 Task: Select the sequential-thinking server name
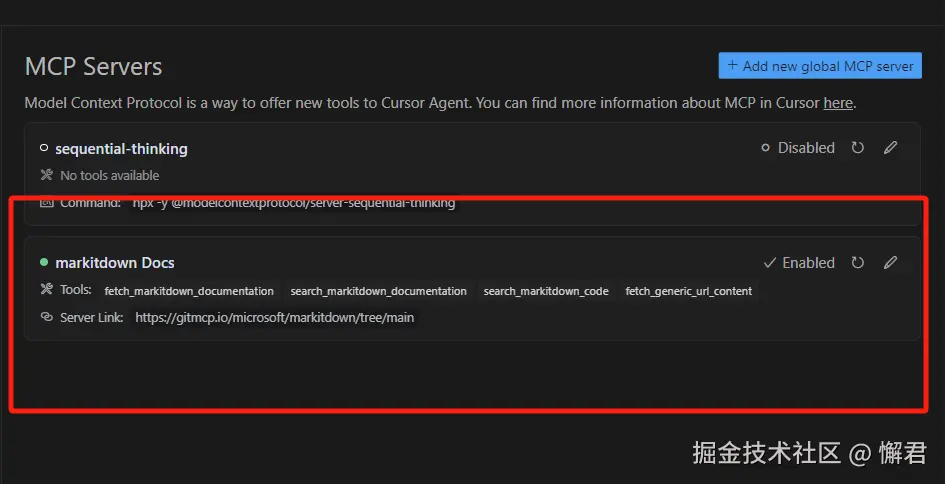(121, 148)
